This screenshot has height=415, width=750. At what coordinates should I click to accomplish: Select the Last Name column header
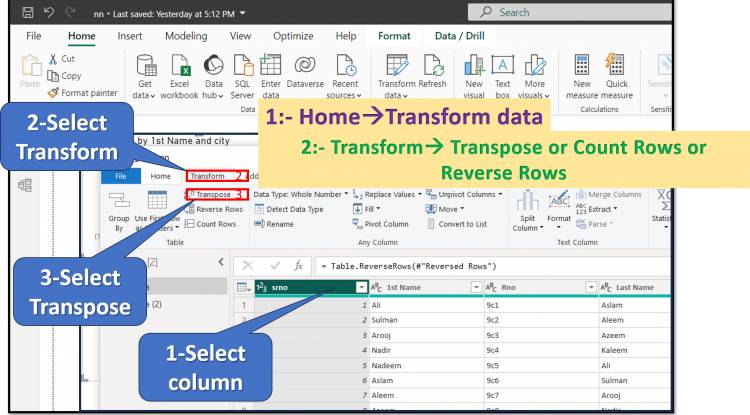[x=635, y=287]
